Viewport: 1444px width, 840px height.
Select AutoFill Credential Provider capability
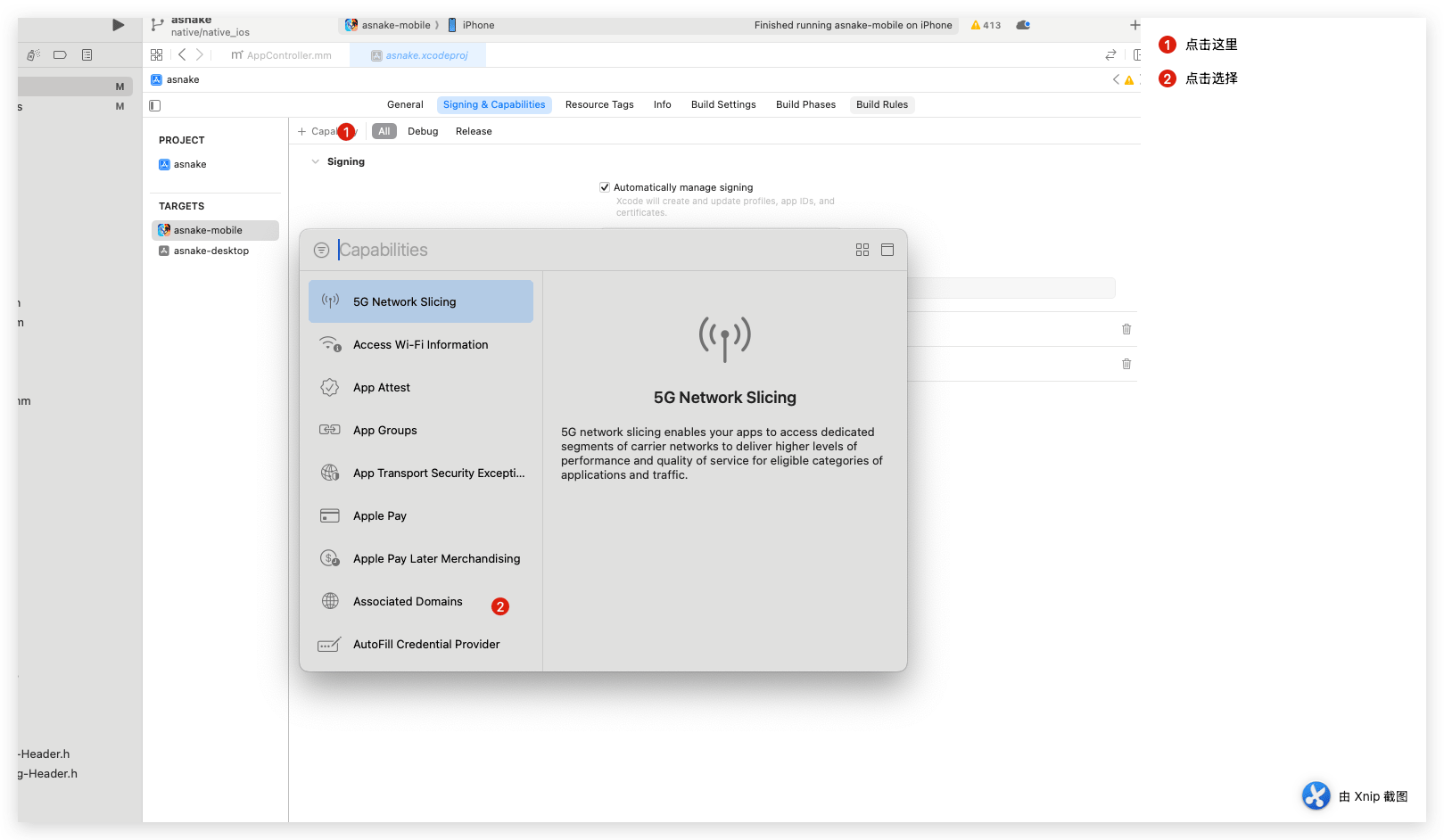[421, 644]
